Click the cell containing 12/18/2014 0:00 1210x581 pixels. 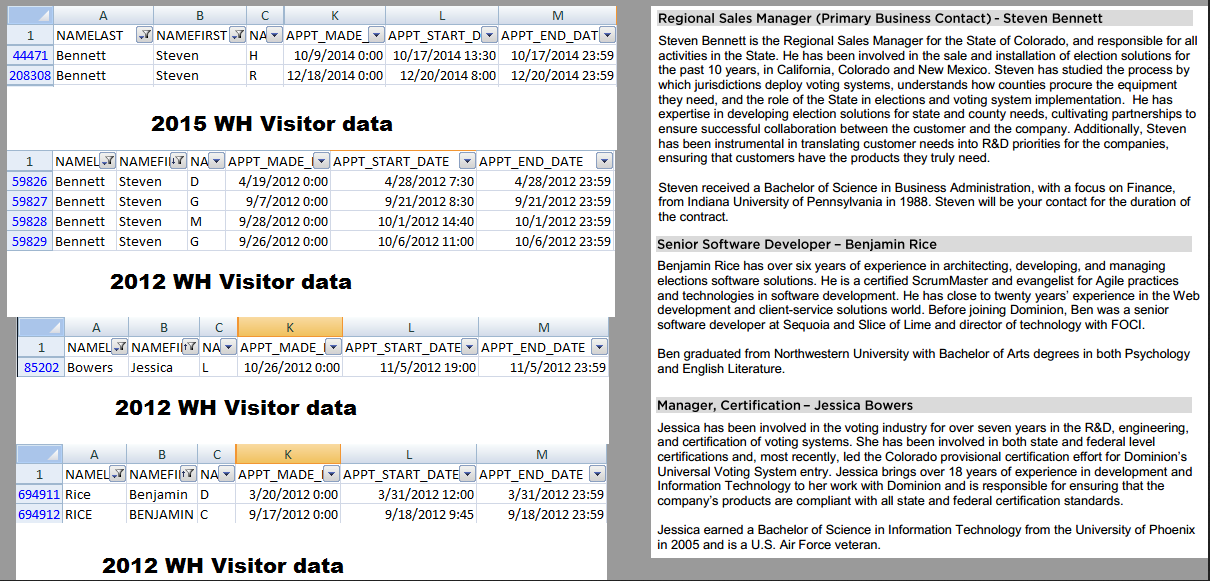click(334, 75)
